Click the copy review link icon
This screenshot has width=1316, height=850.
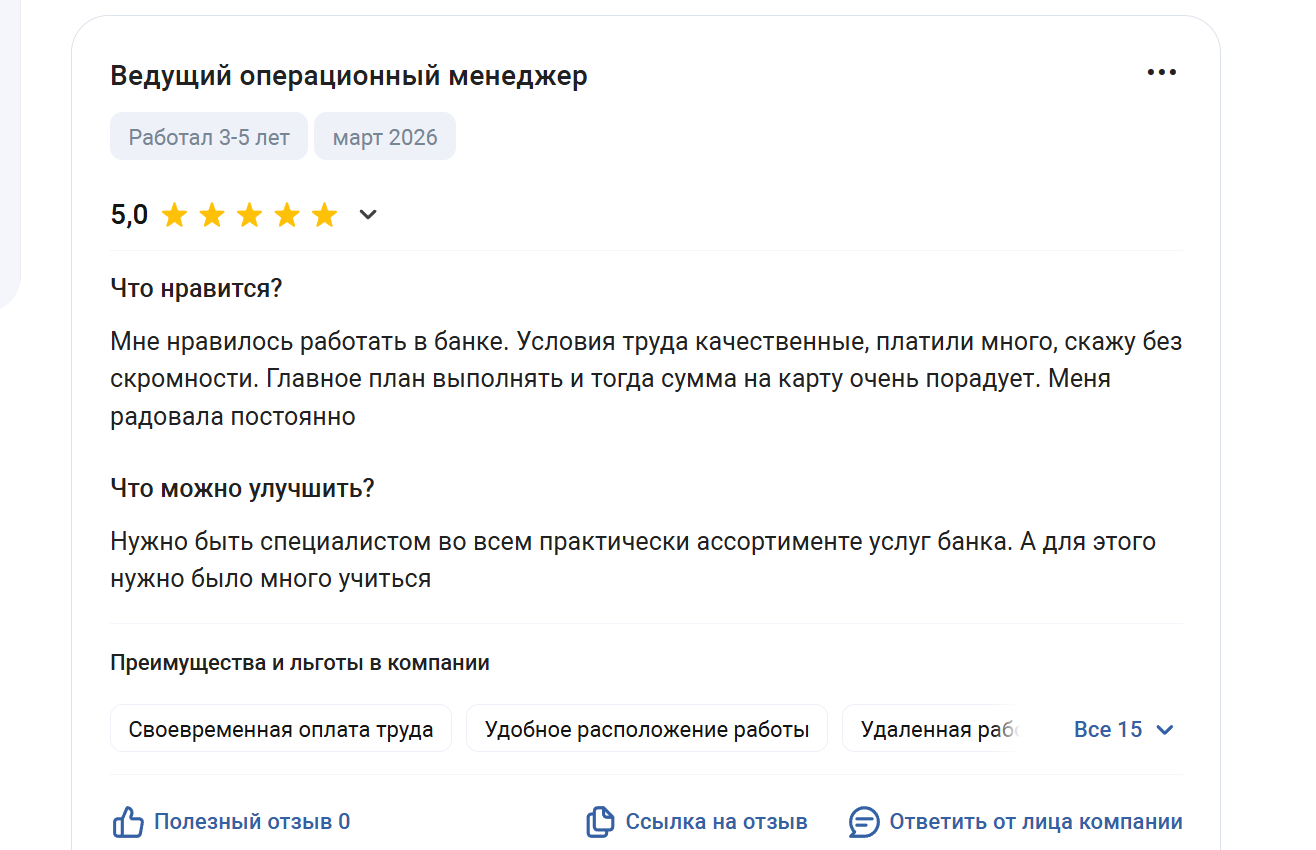(x=599, y=822)
